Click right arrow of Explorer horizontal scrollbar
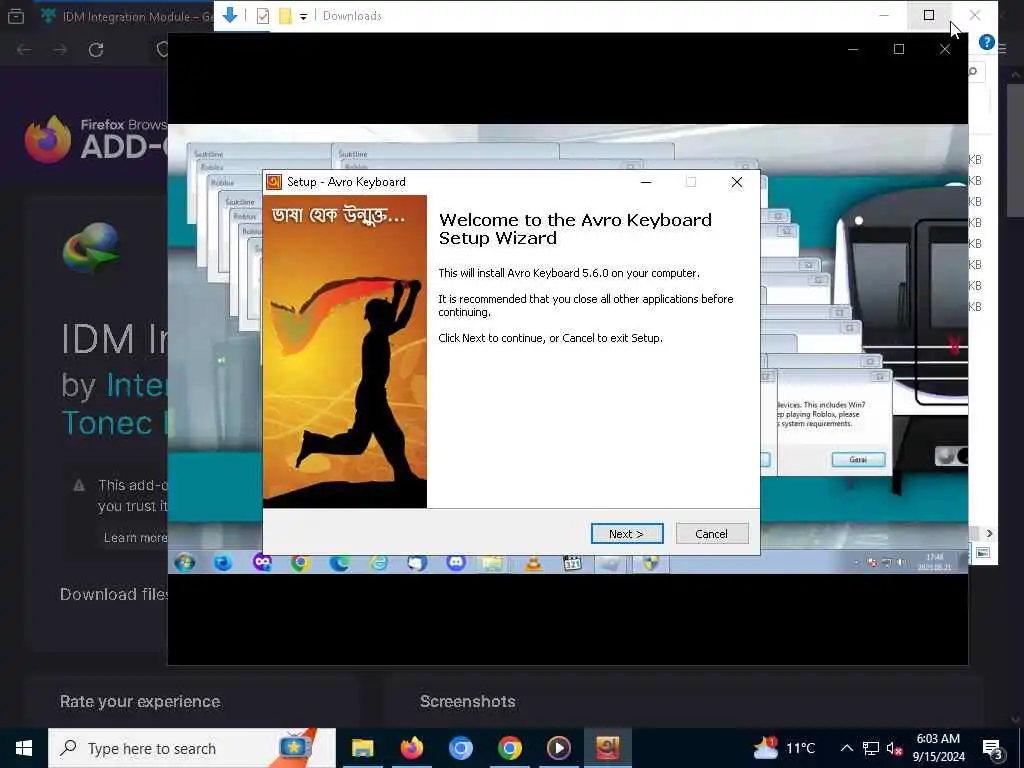 [989, 534]
